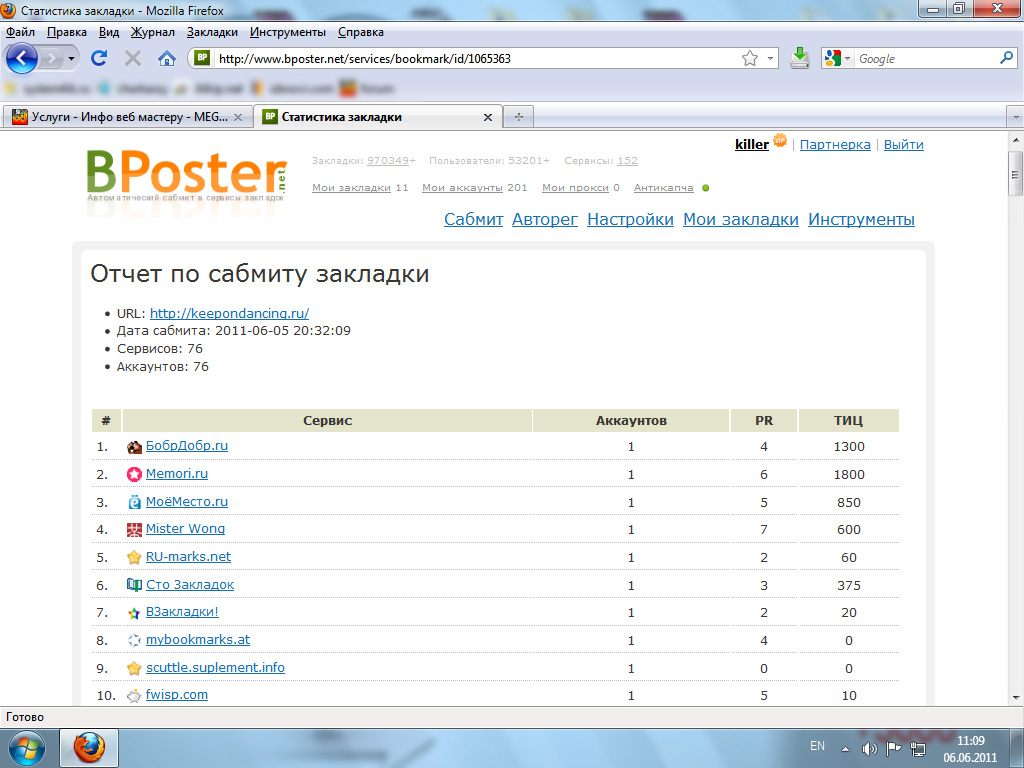The image size is (1024, 768).
Task: Show hidden tray icons arrow
Action: [x=846, y=749]
